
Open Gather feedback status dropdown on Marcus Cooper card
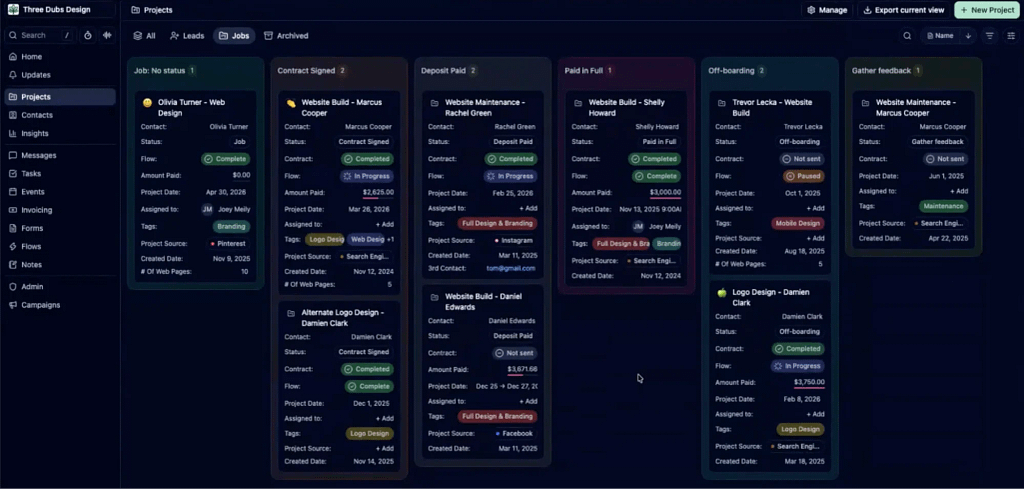tap(938, 142)
